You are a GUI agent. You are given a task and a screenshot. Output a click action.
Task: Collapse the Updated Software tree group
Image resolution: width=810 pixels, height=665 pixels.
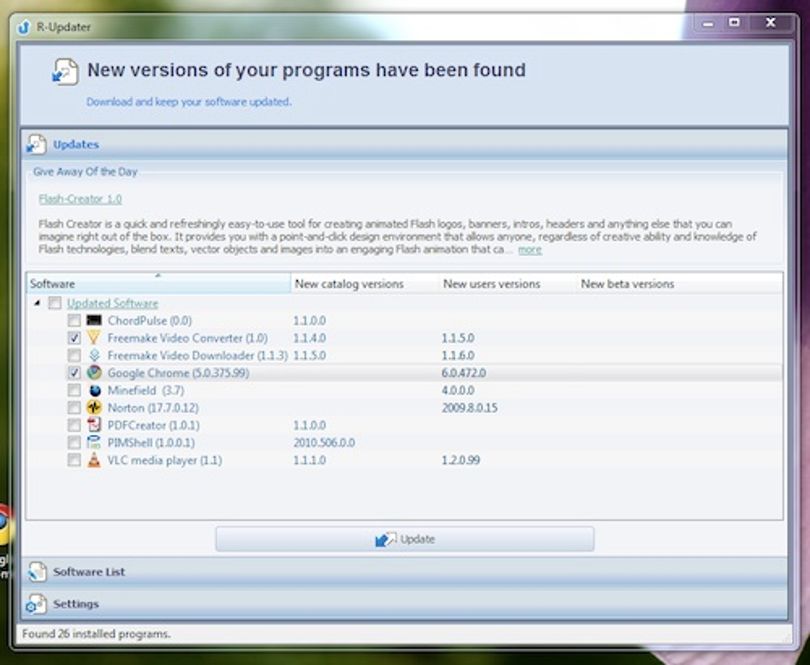point(37,303)
